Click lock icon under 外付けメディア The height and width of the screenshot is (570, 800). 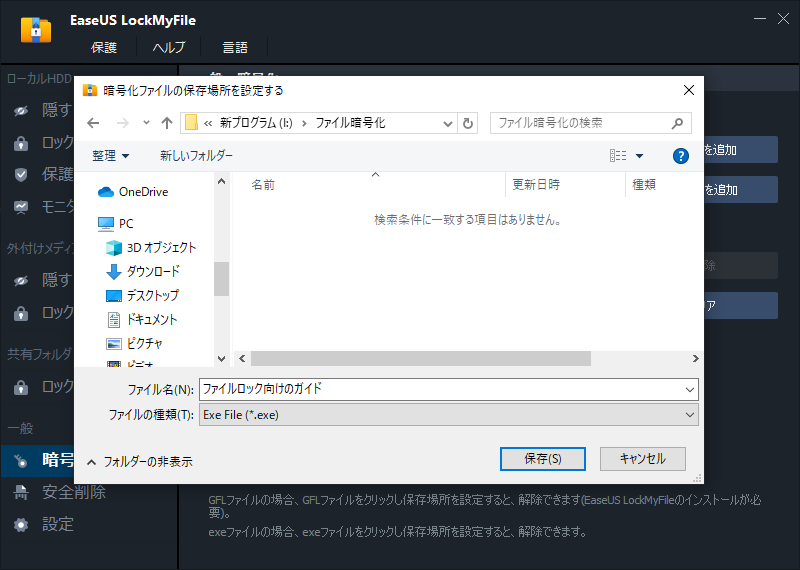[21, 313]
